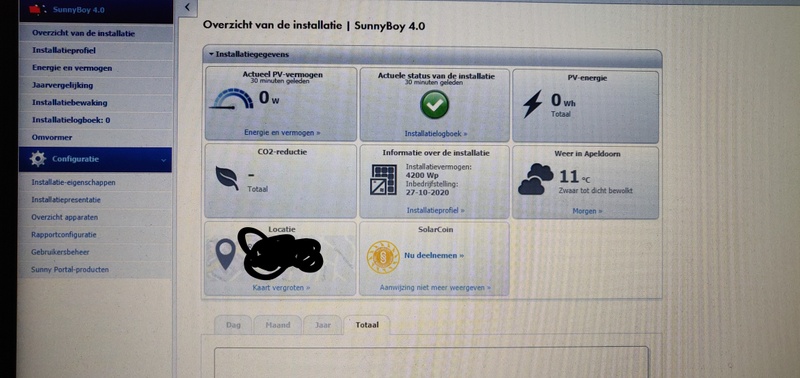
Task: Open Jaarvergelijking in the sidebar
Action: pos(95,85)
